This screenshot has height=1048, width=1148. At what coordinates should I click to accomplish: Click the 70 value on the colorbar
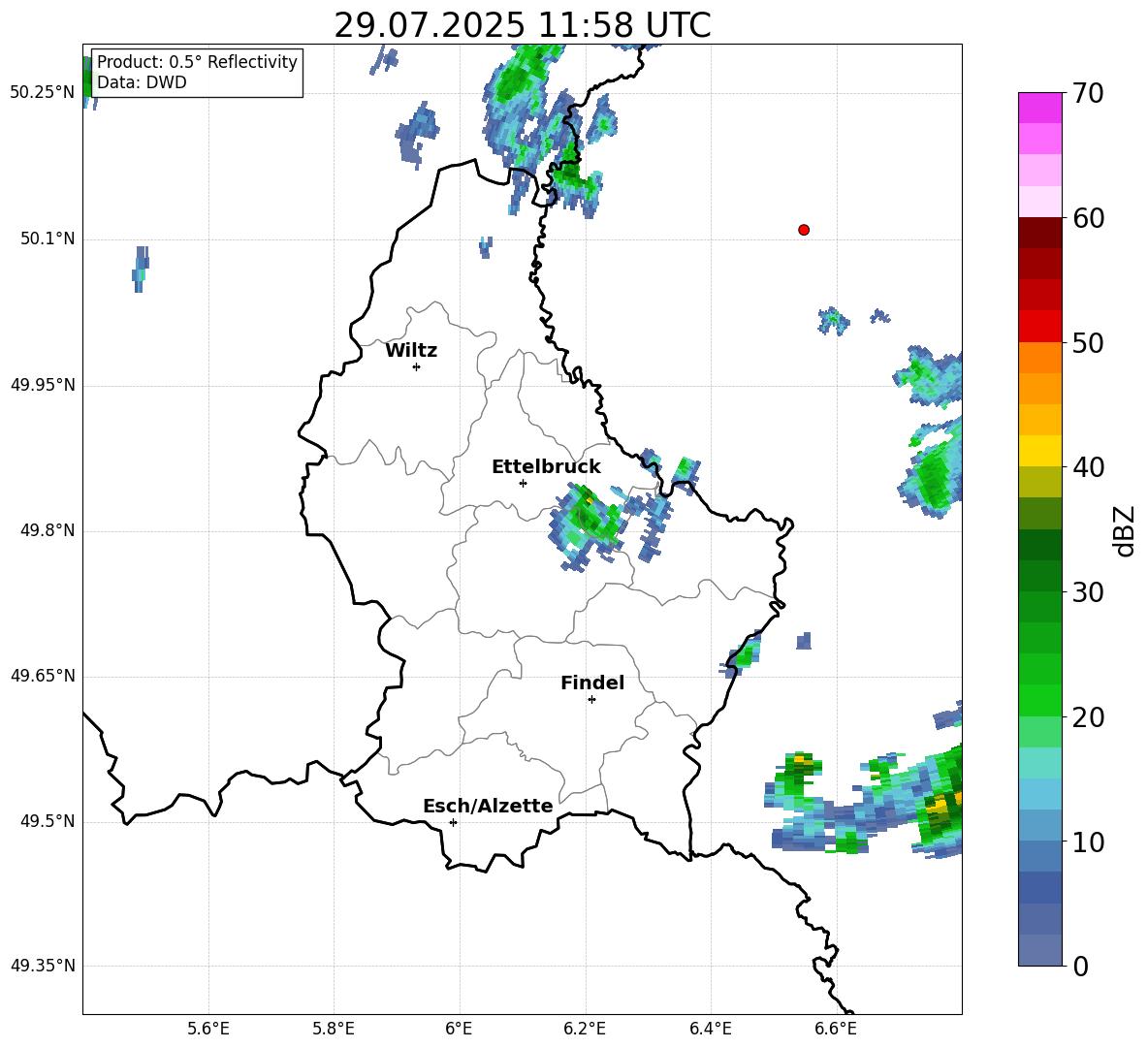coord(1088,93)
